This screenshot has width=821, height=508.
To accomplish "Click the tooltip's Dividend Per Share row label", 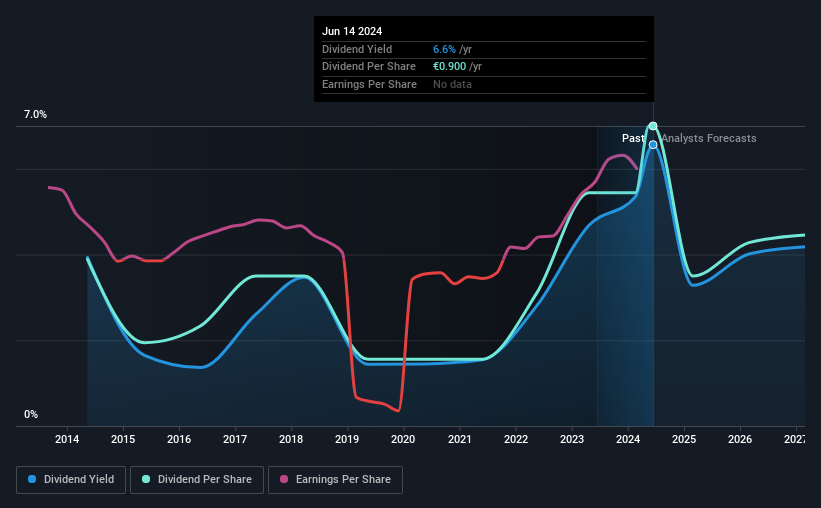I will [x=369, y=67].
